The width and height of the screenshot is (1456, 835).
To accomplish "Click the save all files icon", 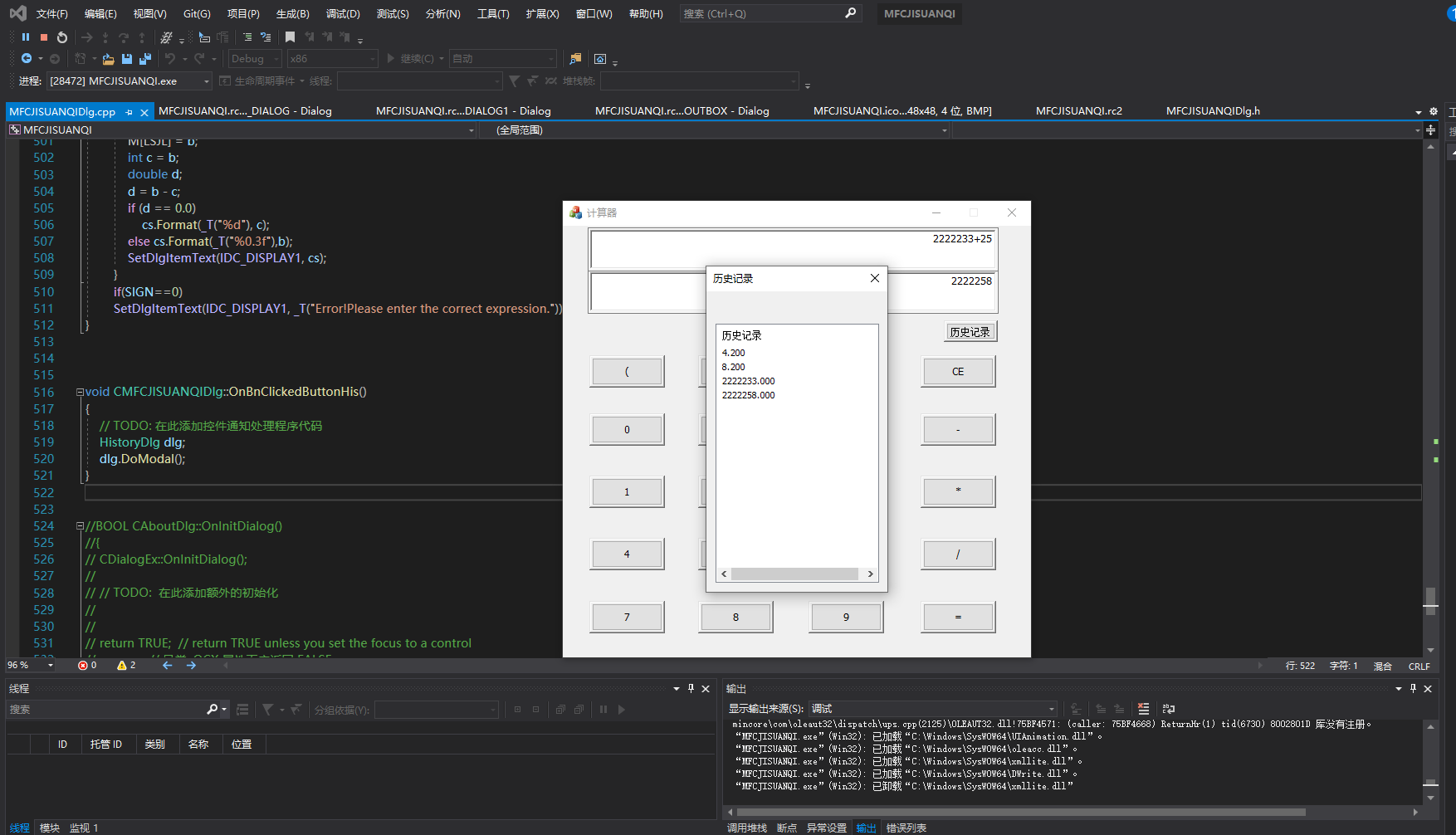I will pos(145,59).
